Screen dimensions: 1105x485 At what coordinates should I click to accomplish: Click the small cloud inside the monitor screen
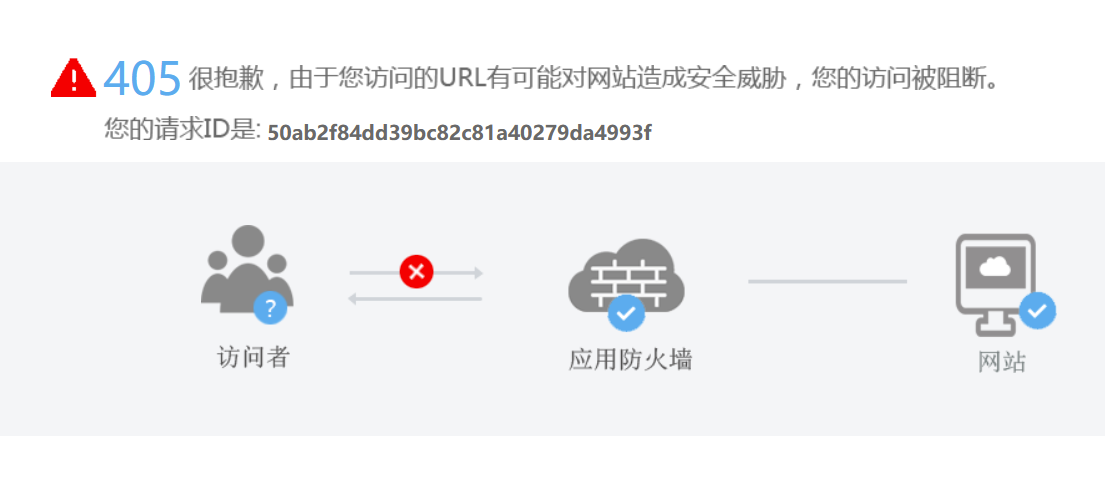995,266
